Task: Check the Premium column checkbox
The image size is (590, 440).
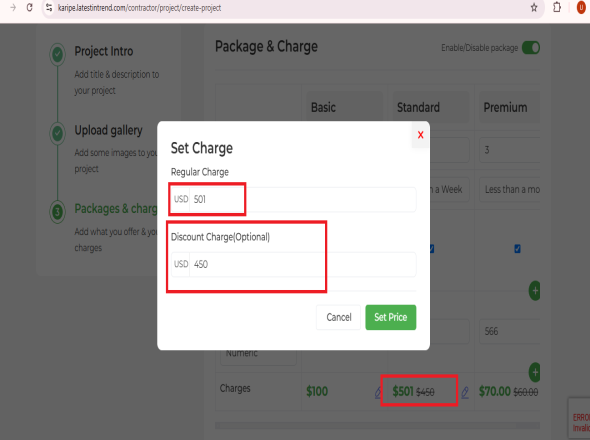Action: [517, 249]
